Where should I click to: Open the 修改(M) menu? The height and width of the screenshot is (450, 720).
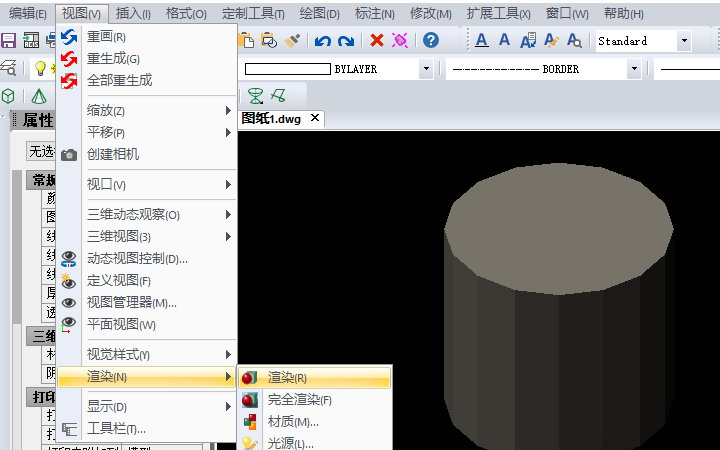pyautogui.click(x=431, y=14)
